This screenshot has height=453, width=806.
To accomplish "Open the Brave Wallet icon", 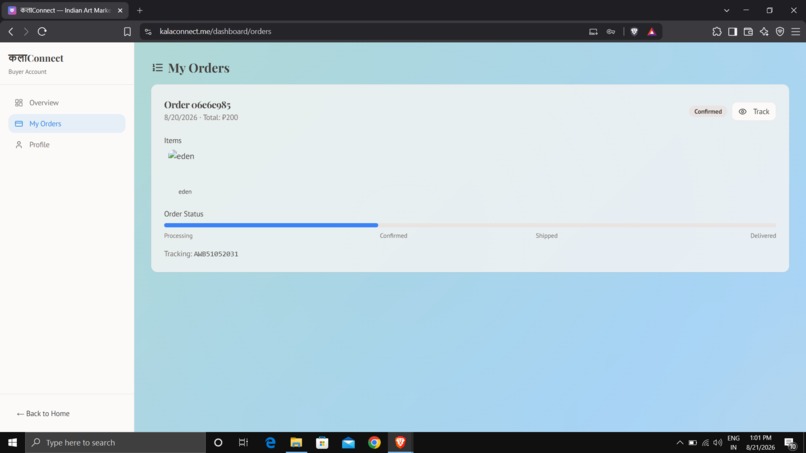I will pos(748,31).
